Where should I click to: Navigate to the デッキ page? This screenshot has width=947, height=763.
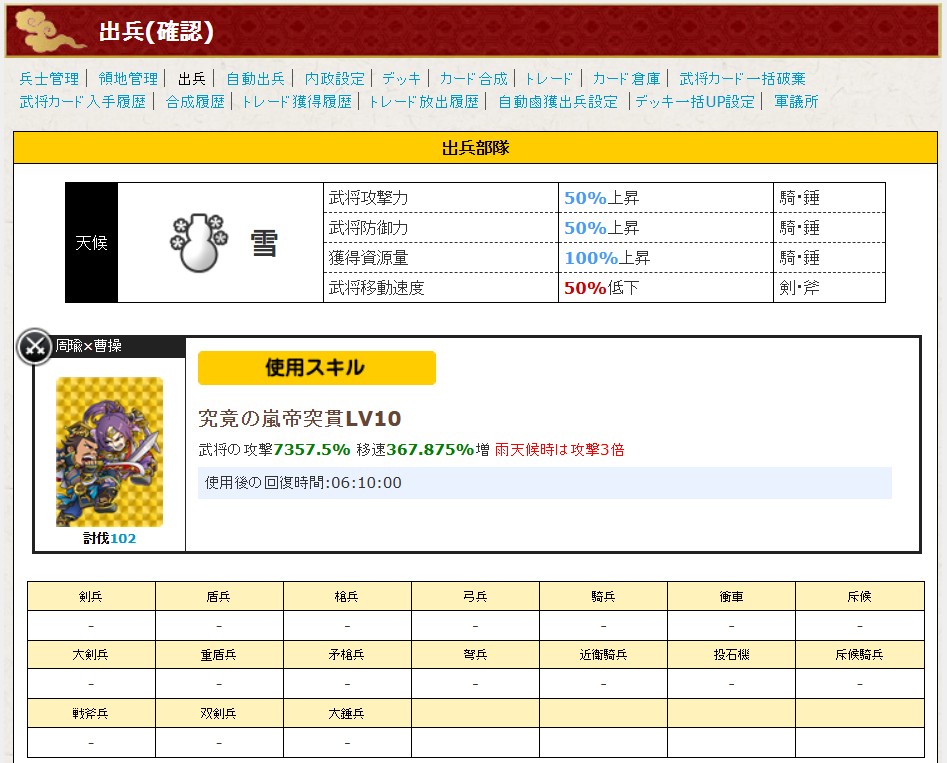coord(401,78)
